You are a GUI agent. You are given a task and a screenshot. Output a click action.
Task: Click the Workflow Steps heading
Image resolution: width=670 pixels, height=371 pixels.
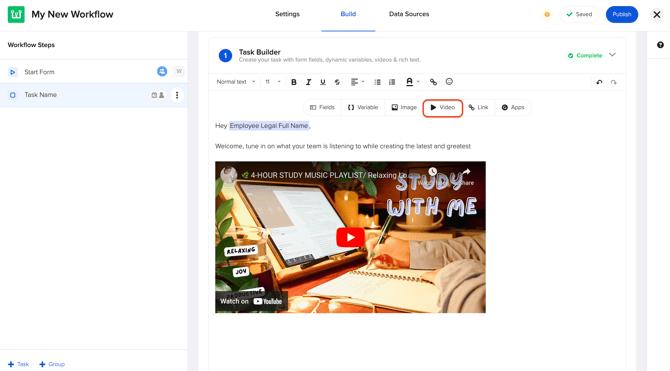[x=31, y=45]
